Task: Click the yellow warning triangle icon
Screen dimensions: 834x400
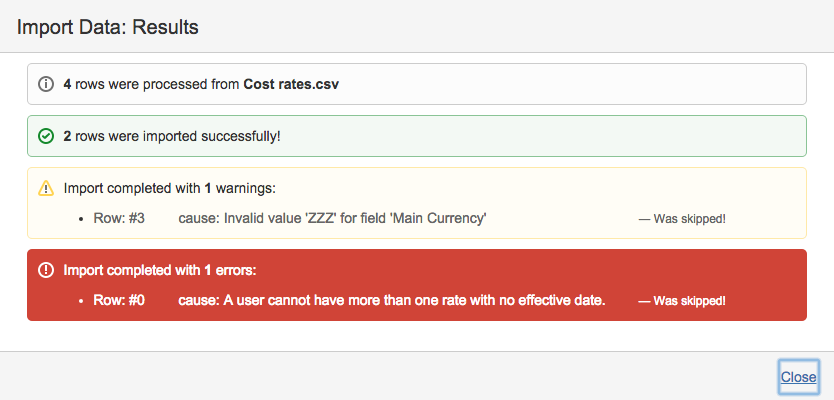Action: point(45,188)
